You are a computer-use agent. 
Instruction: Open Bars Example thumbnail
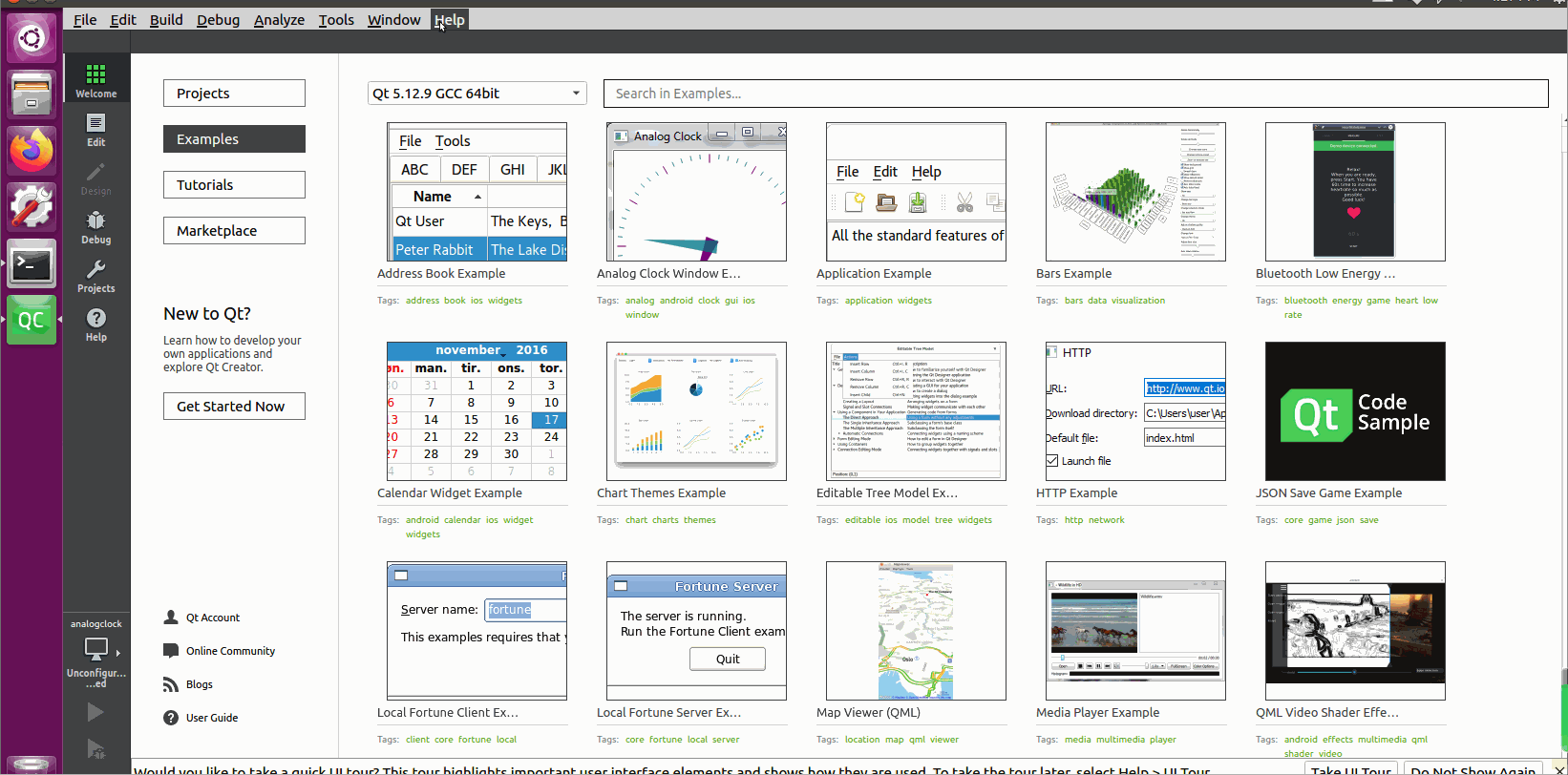point(1135,192)
